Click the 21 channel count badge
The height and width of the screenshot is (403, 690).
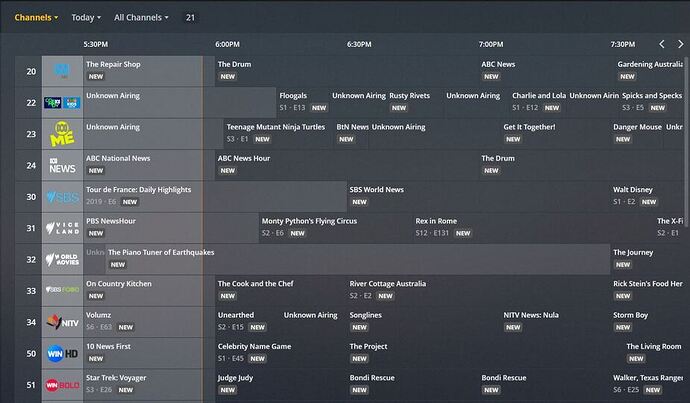click(190, 18)
